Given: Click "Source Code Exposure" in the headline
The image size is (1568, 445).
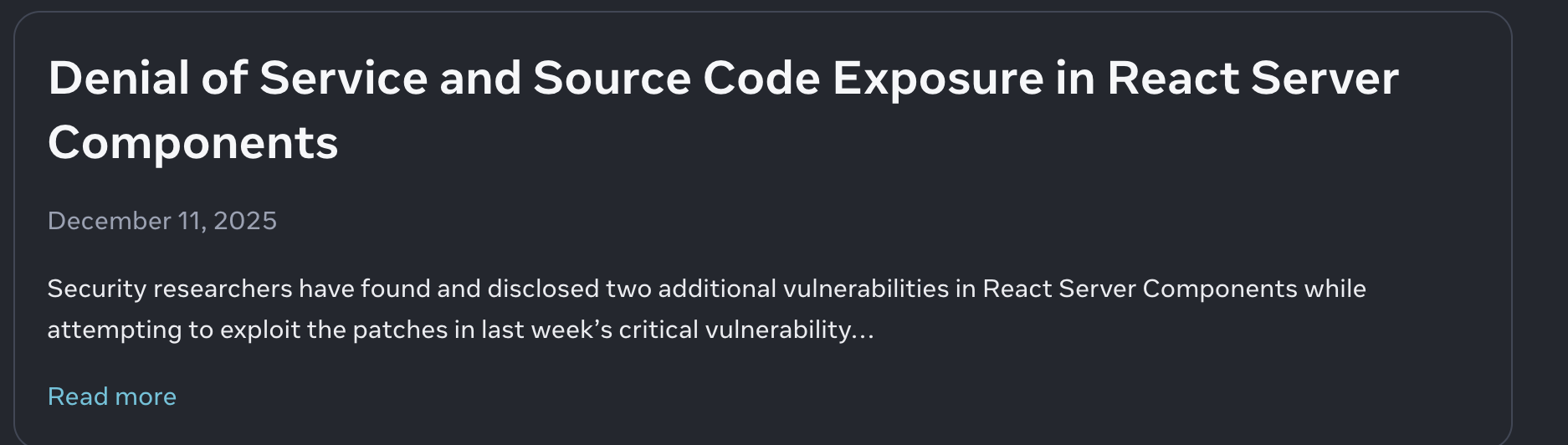Looking at the screenshot, I should tap(788, 79).
